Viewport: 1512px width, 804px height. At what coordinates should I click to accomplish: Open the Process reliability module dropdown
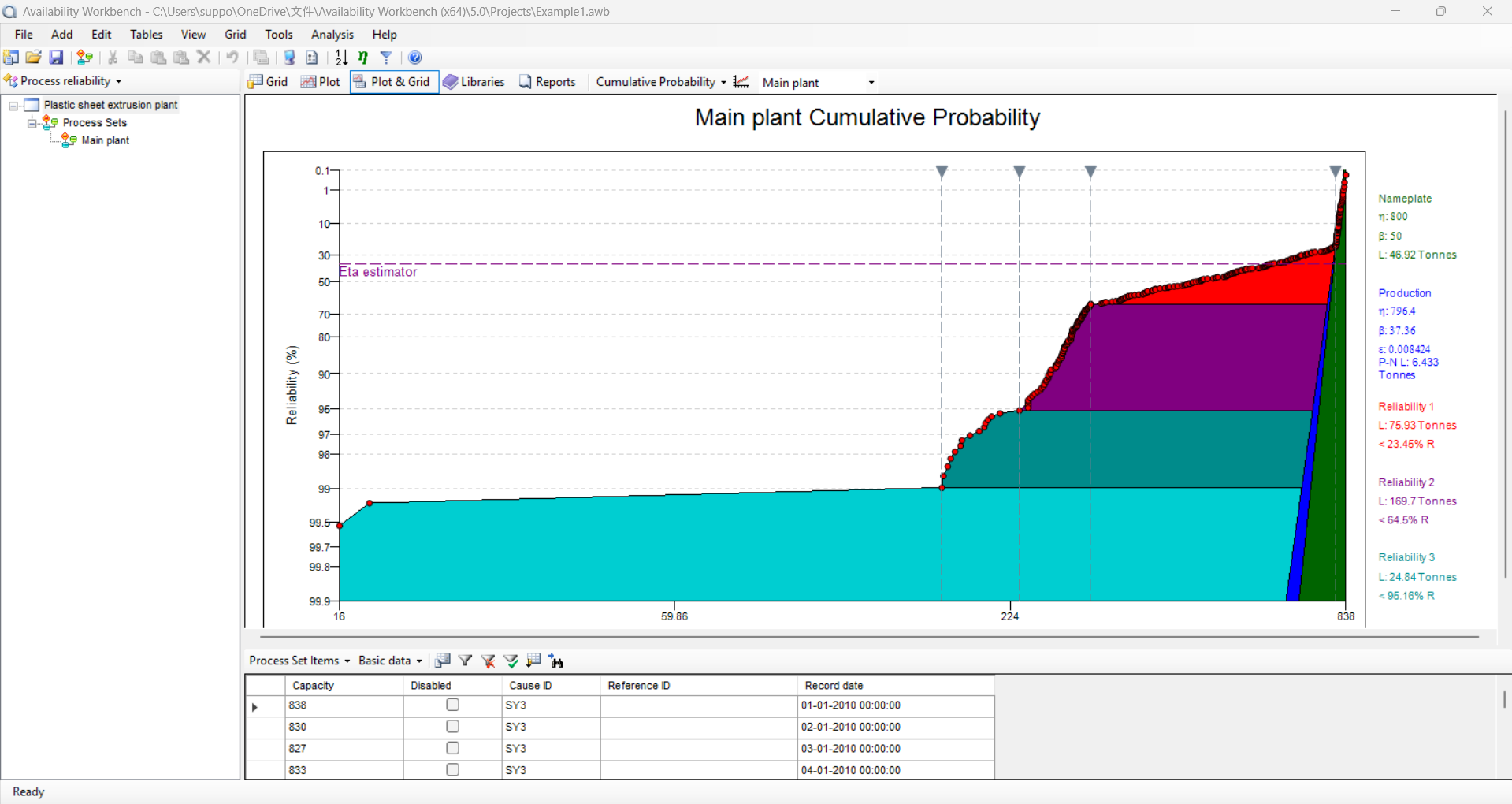[x=63, y=81]
